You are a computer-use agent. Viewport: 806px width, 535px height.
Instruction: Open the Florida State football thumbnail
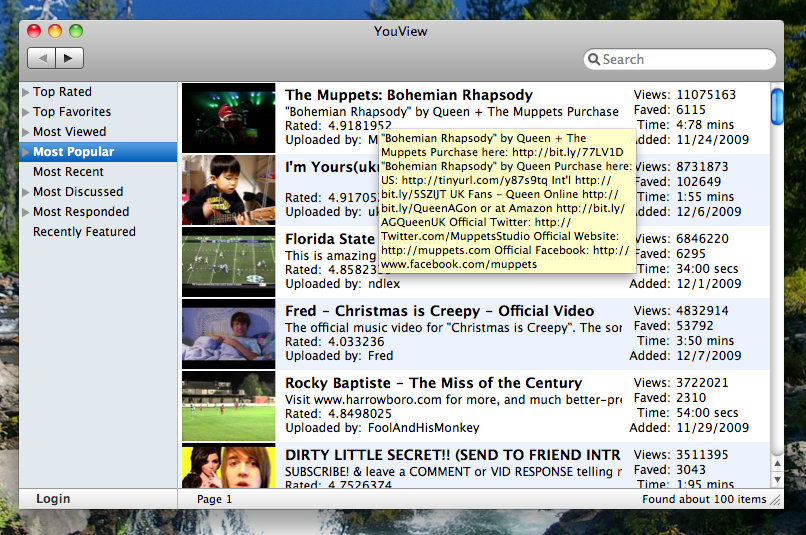pyautogui.click(x=229, y=262)
